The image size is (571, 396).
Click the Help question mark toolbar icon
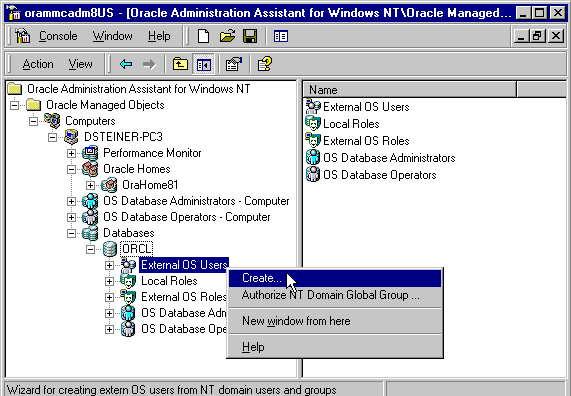pos(265,64)
